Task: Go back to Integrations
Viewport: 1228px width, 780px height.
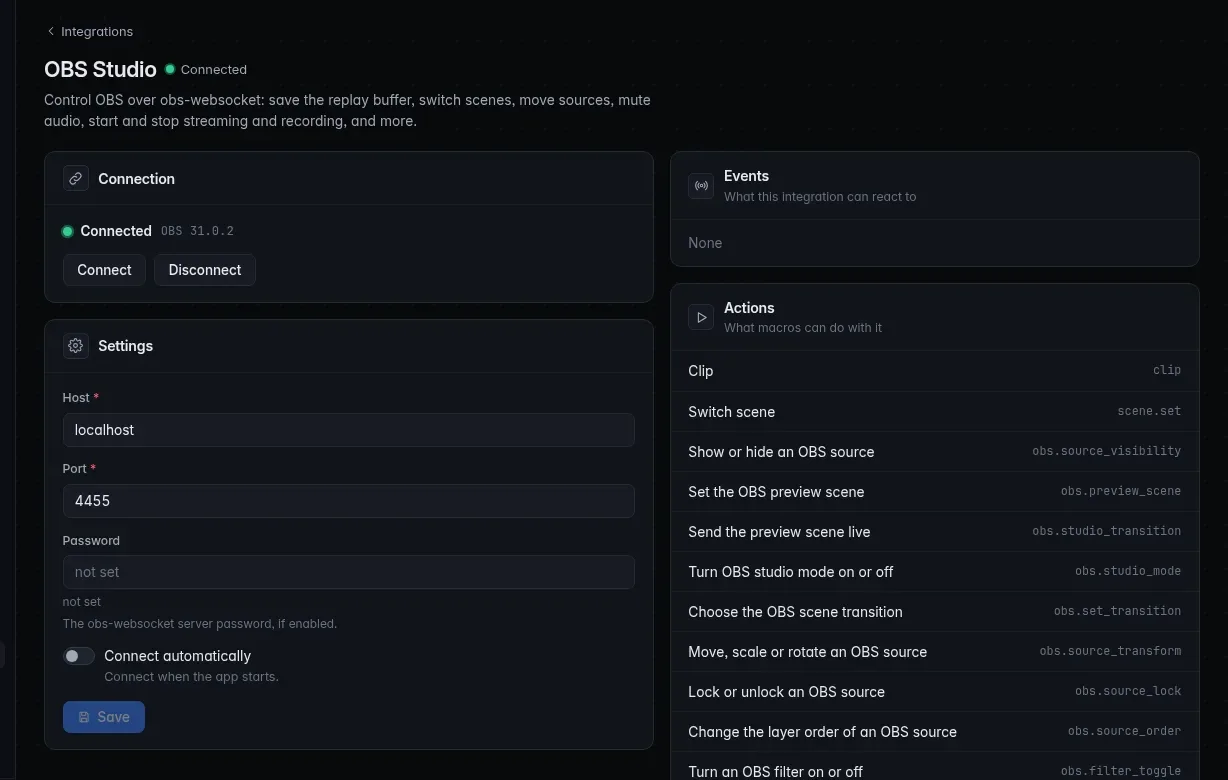Action: (x=89, y=31)
